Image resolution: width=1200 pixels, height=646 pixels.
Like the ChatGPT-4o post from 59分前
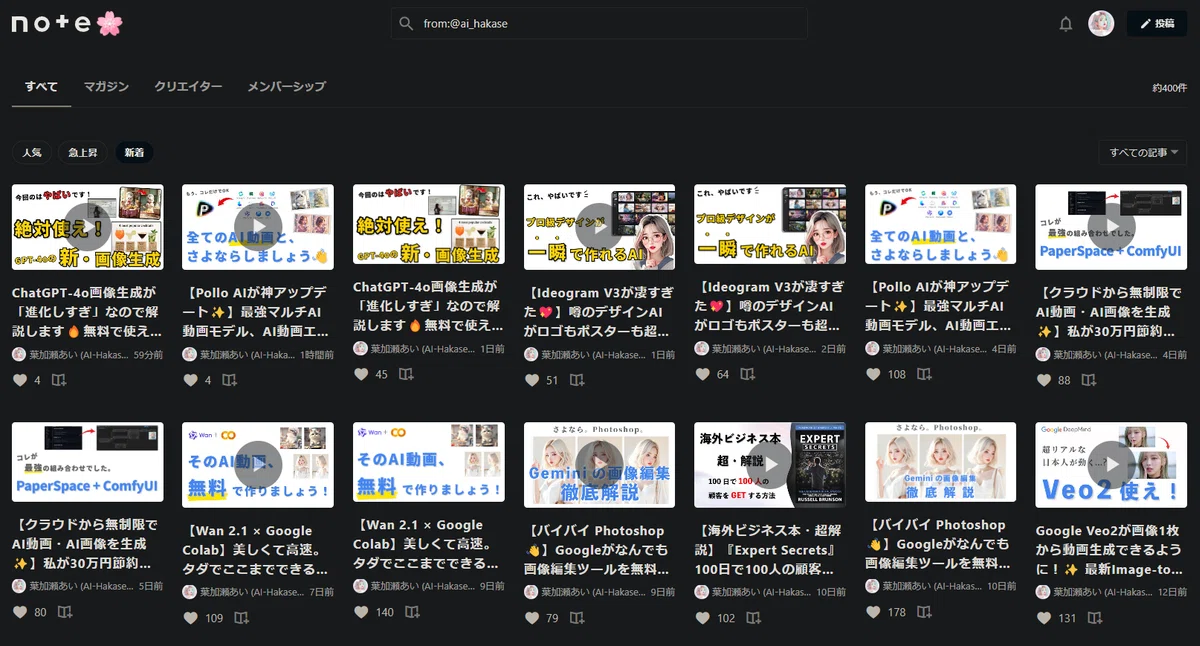tap(20, 380)
